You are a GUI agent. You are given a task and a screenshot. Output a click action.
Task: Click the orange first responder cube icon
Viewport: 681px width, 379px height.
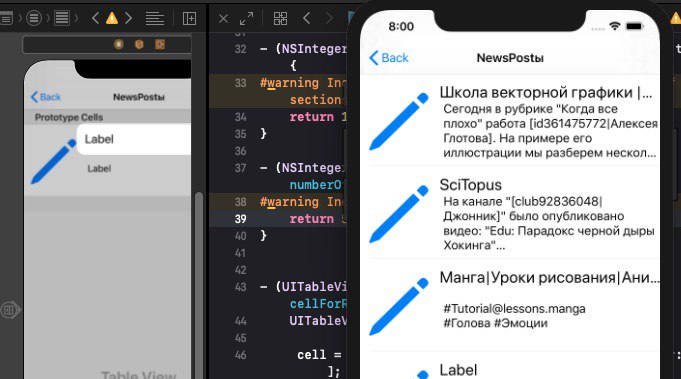tap(139, 44)
